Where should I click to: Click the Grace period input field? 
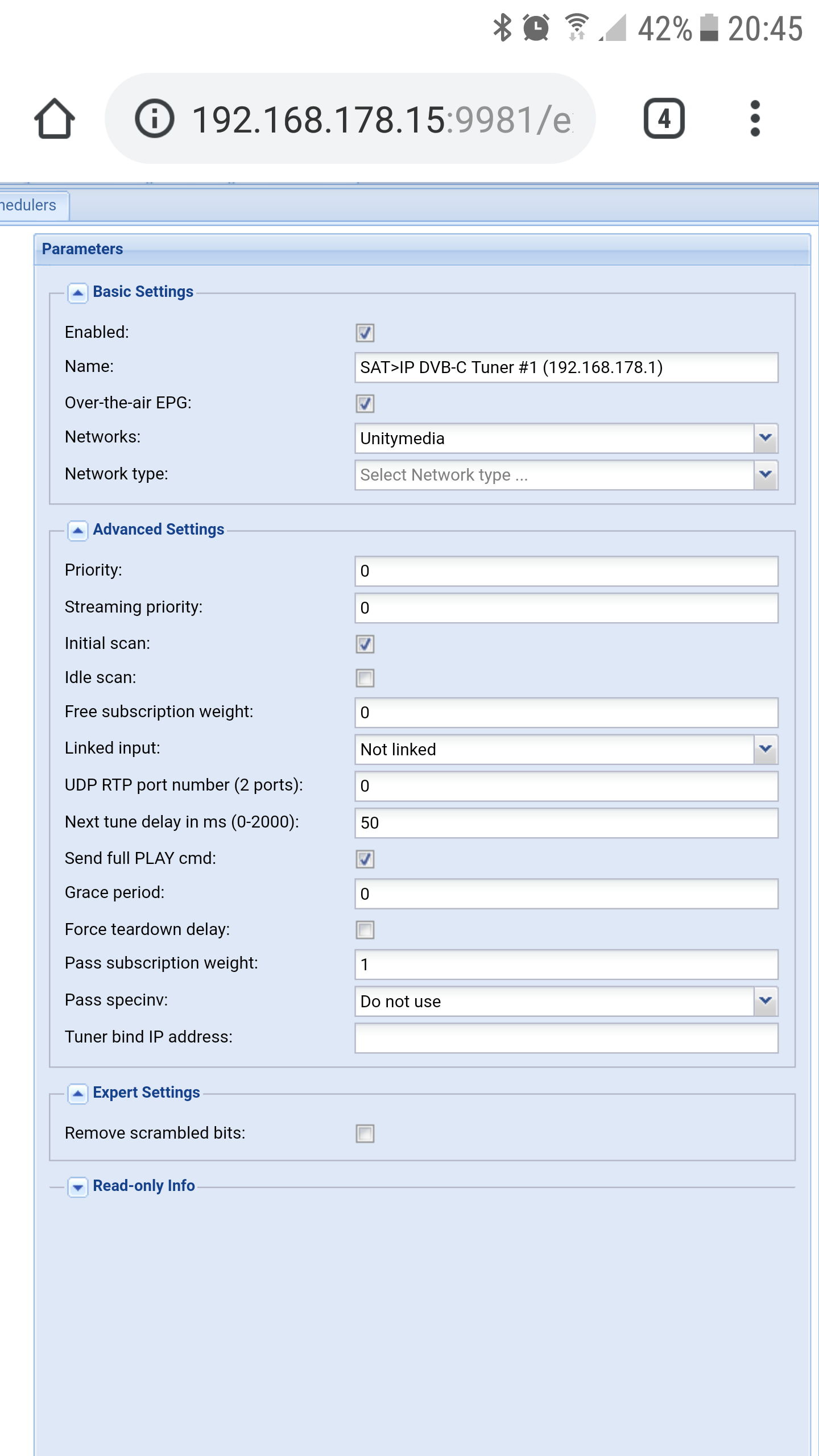(x=566, y=894)
